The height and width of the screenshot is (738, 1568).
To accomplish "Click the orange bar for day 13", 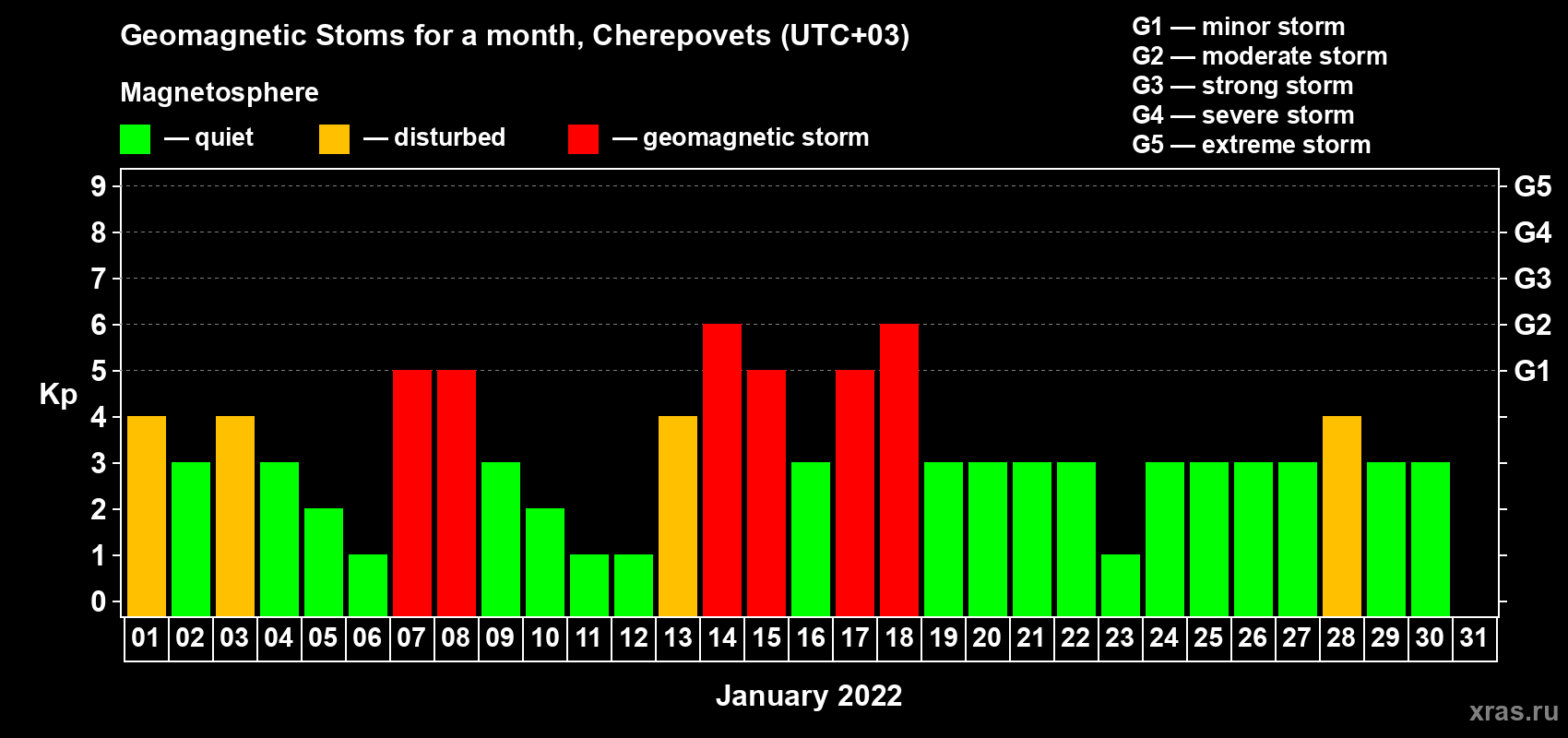I will tap(678, 516).
